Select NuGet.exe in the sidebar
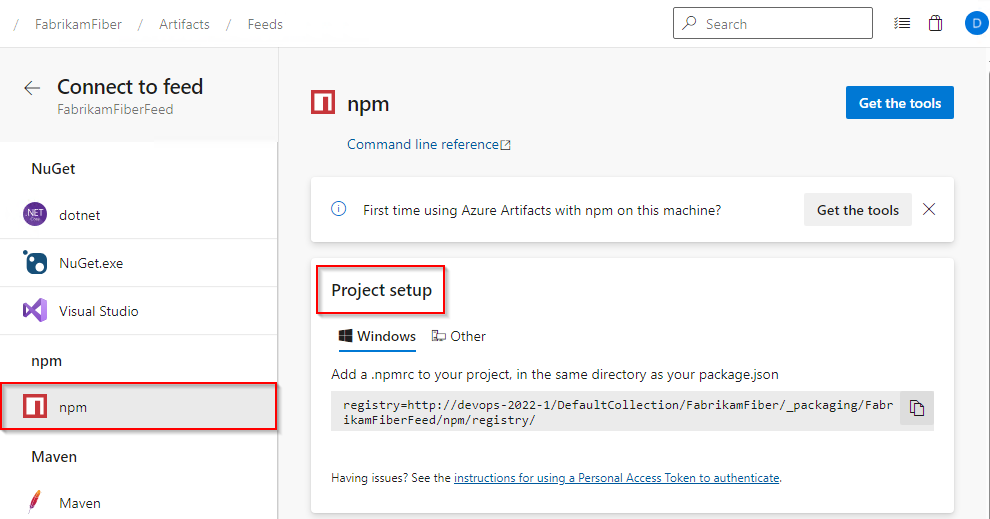The height and width of the screenshot is (519, 990). click(139, 263)
